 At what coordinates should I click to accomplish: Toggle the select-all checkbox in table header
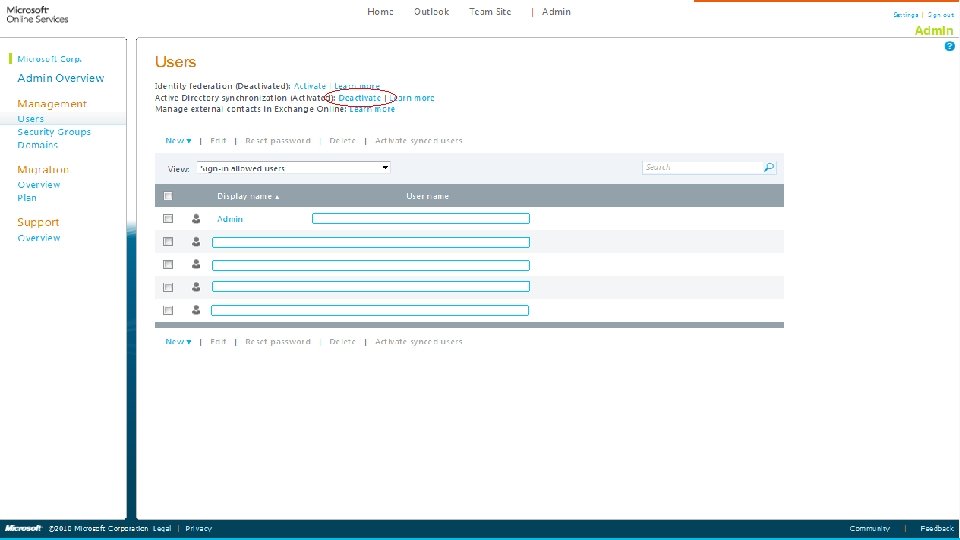(168, 197)
